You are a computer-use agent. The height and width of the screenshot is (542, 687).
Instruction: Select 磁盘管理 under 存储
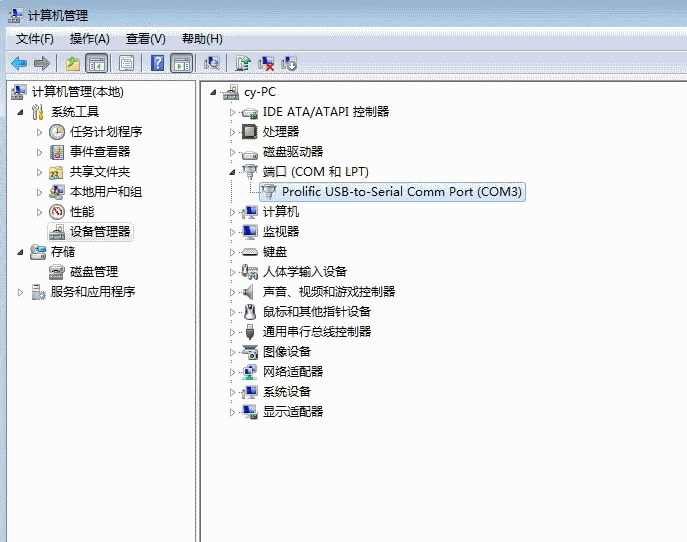tap(94, 272)
